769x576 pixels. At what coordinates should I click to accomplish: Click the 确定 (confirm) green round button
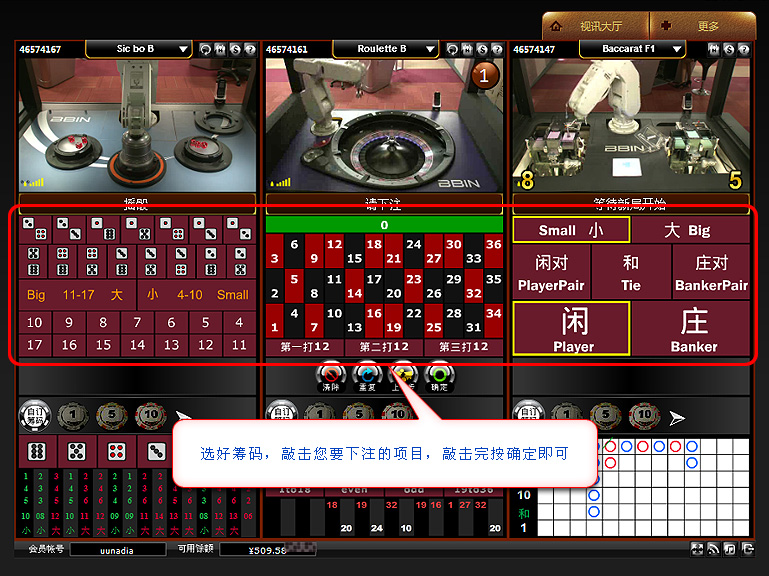[x=438, y=376]
